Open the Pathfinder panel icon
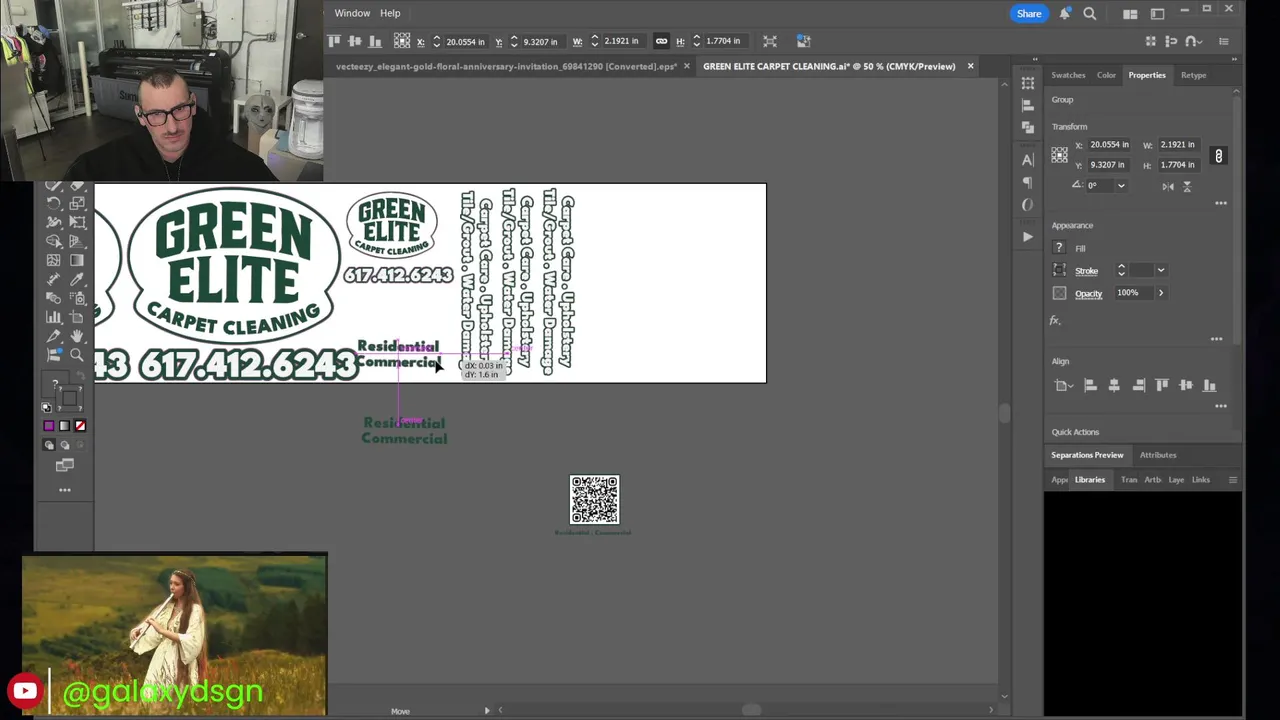 tap(1027, 127)
